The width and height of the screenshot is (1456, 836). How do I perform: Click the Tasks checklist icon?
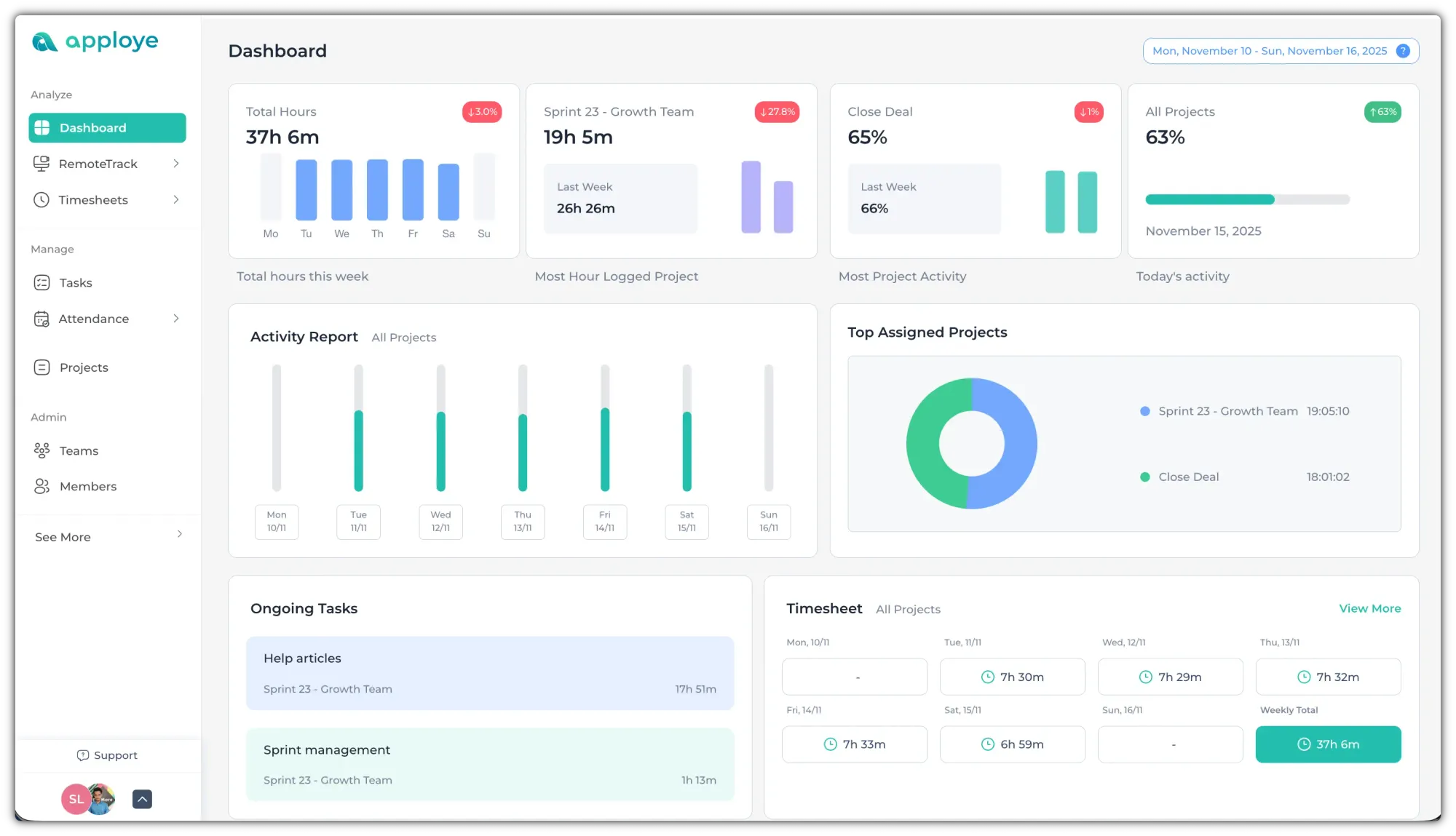click(41, 283)
